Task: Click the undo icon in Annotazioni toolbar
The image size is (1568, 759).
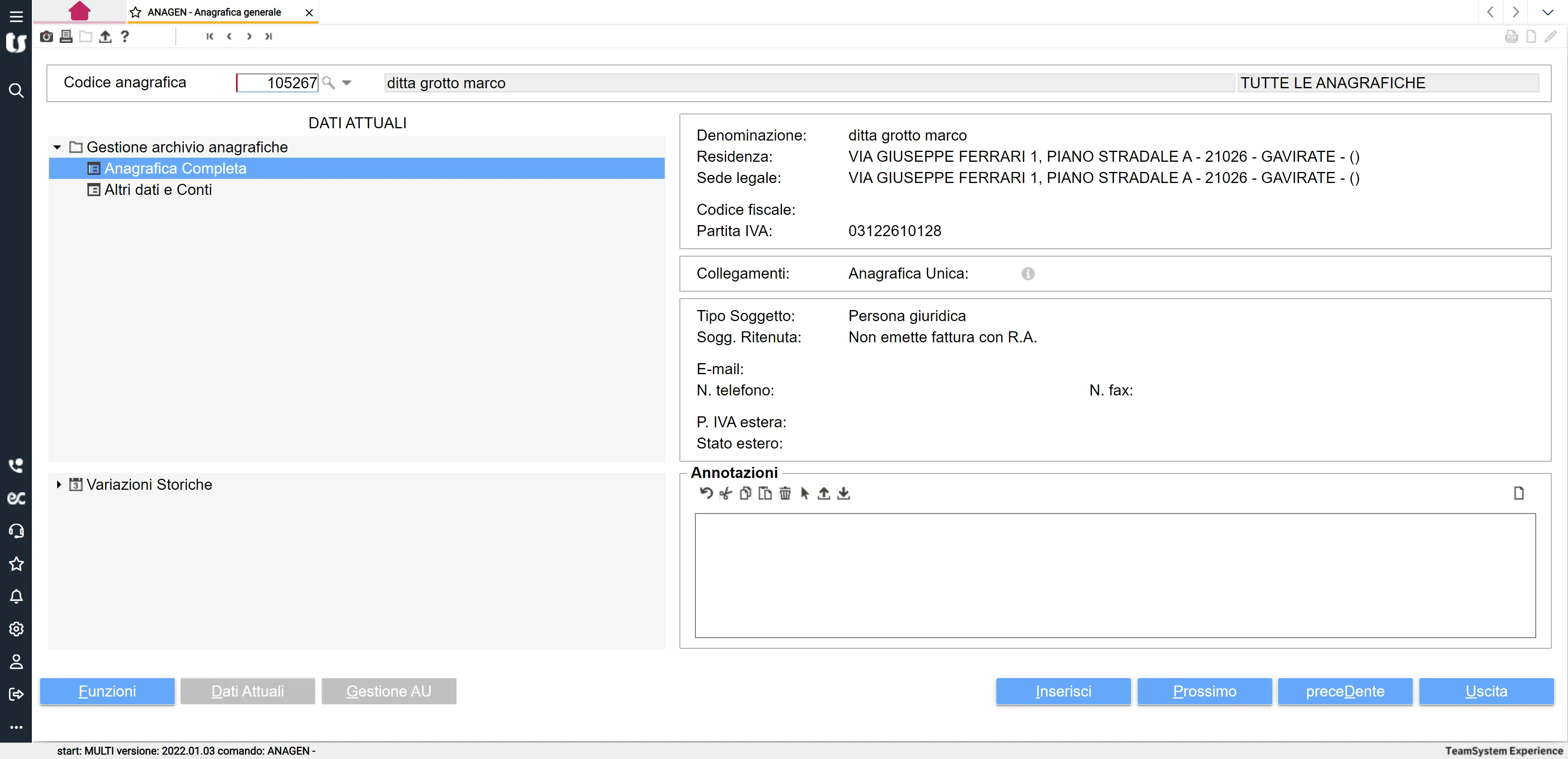Action: (706, 493)
